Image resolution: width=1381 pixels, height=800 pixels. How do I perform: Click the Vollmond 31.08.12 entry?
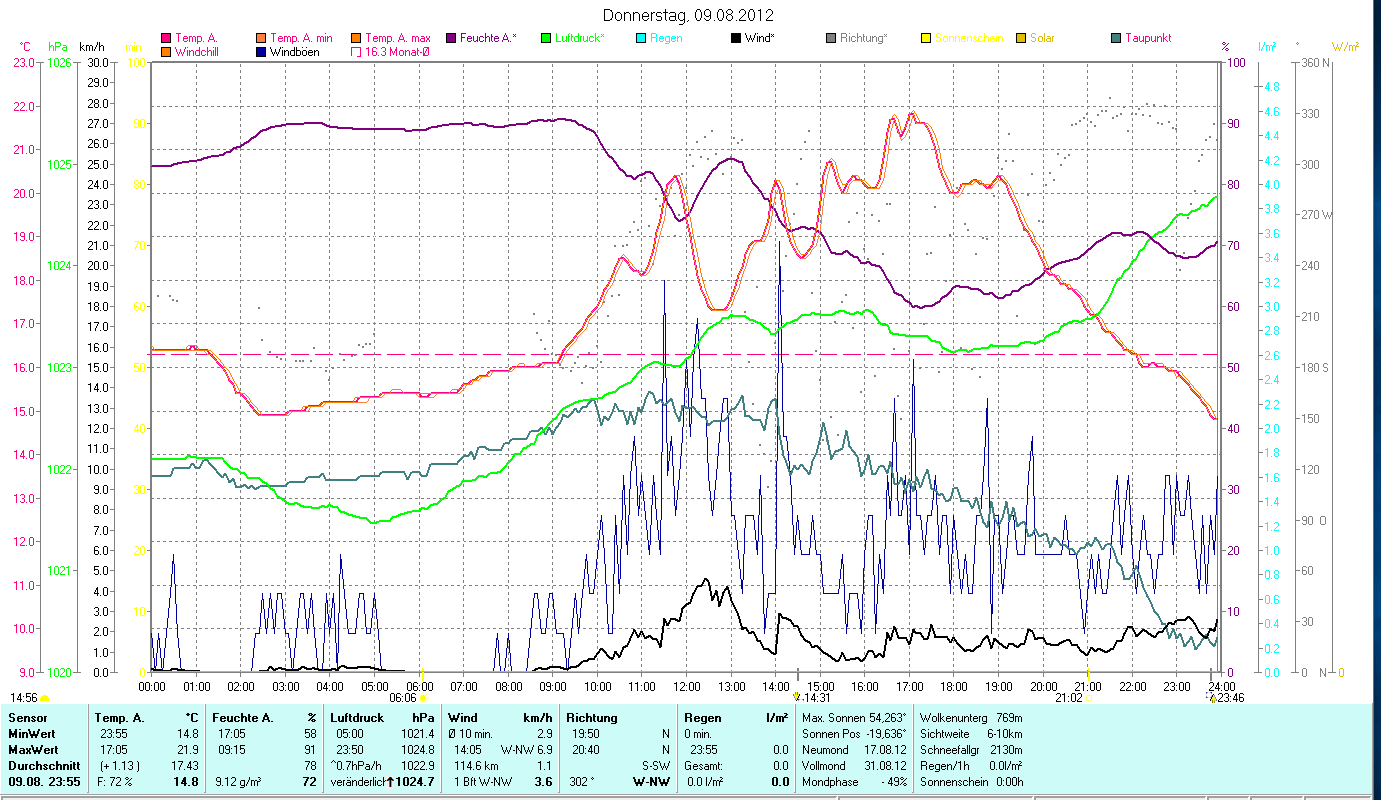coord(855,765)
